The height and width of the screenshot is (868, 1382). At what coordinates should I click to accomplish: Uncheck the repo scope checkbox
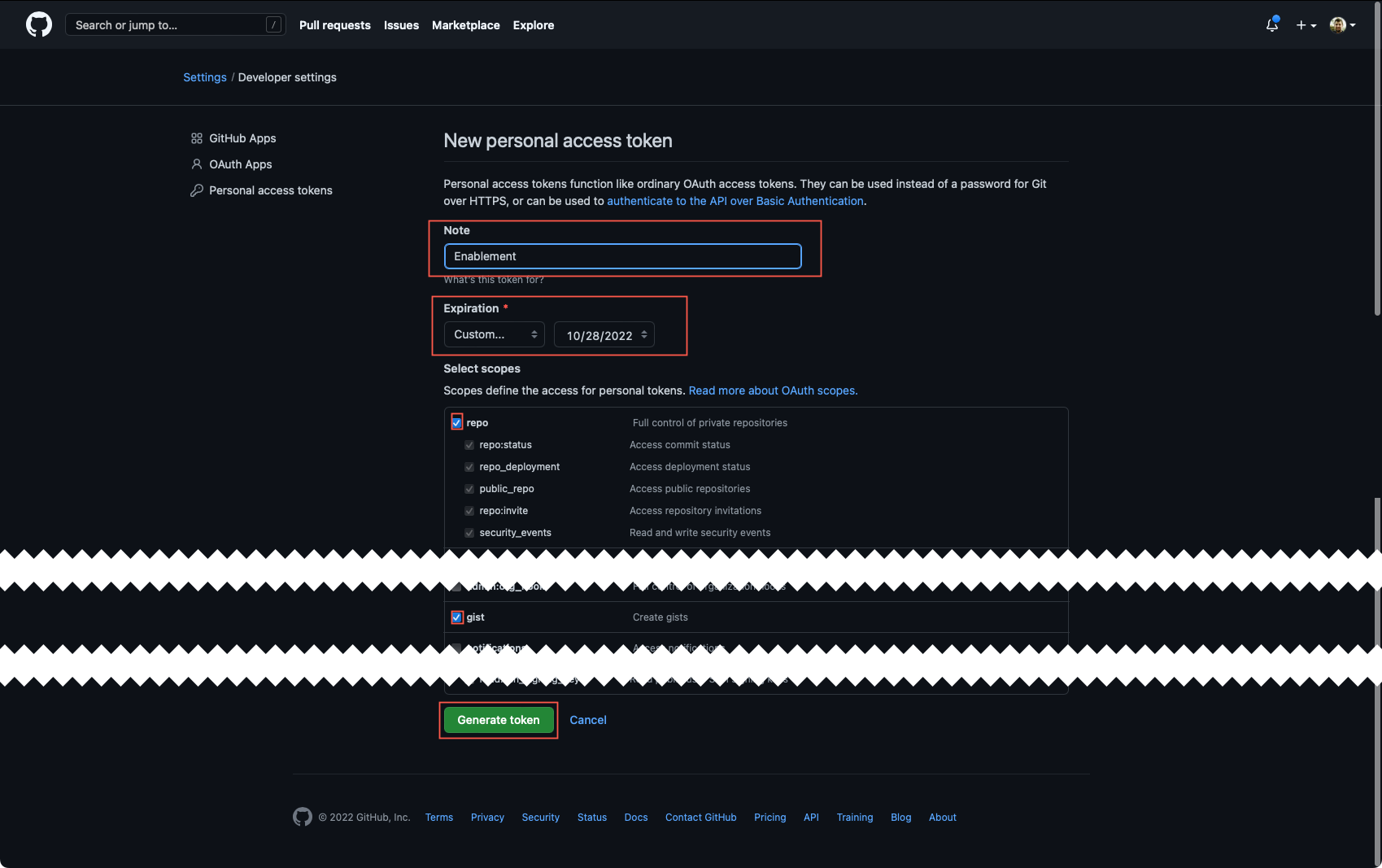pyautogui.click(x=457, y=423)
